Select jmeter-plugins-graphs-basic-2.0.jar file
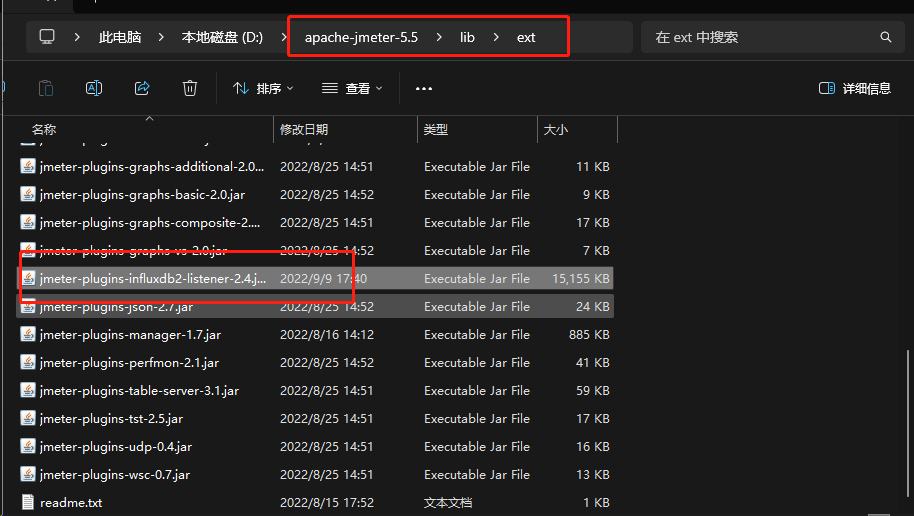The height and width of the screenshot is (516, 914). click(x=315, y=195)
